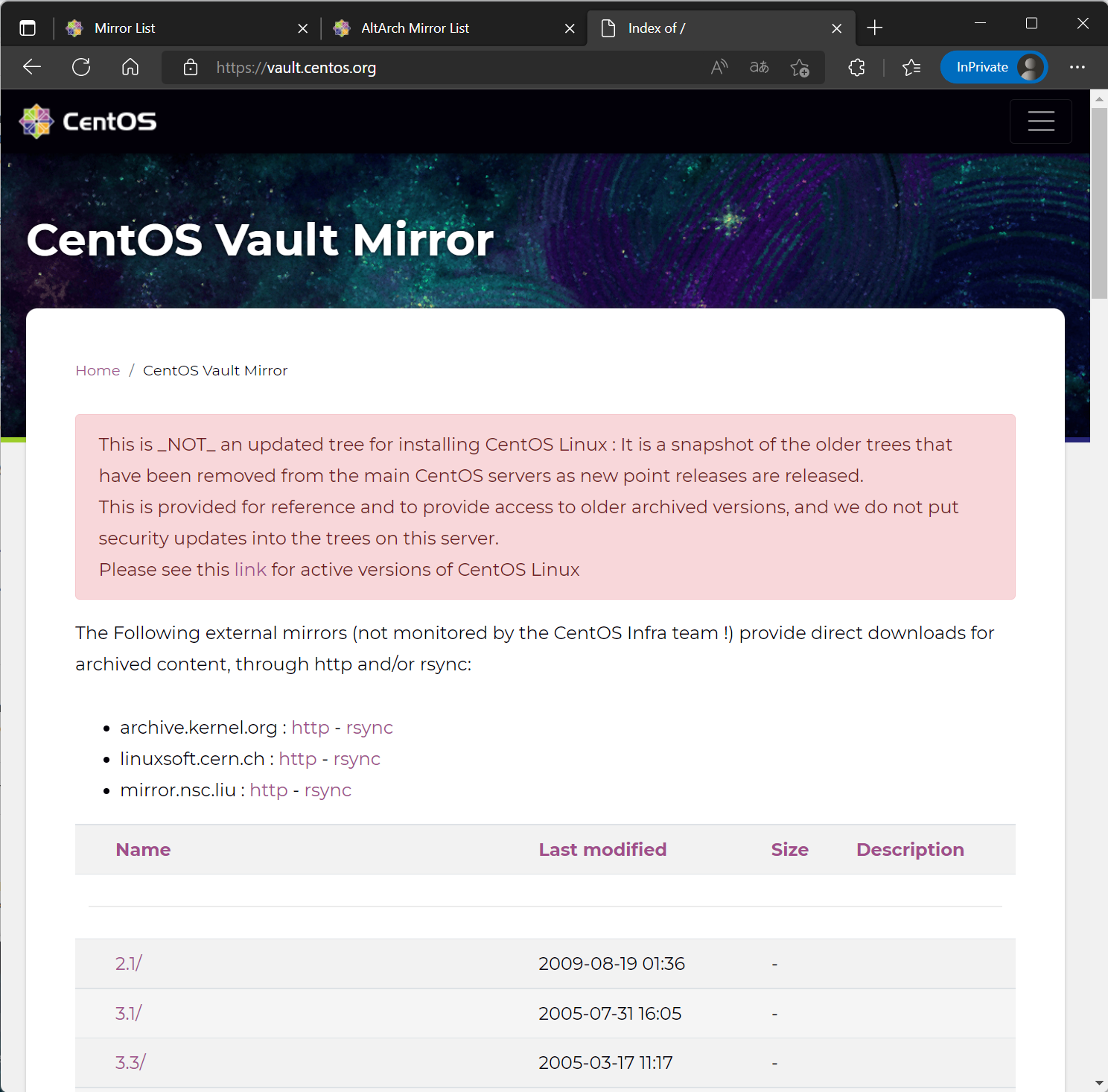This screenshot has height=1092, width=1108.
Task: Follow the active versions 'link' hyperlink
Action: pyautogui.click(x=250, y=570)
